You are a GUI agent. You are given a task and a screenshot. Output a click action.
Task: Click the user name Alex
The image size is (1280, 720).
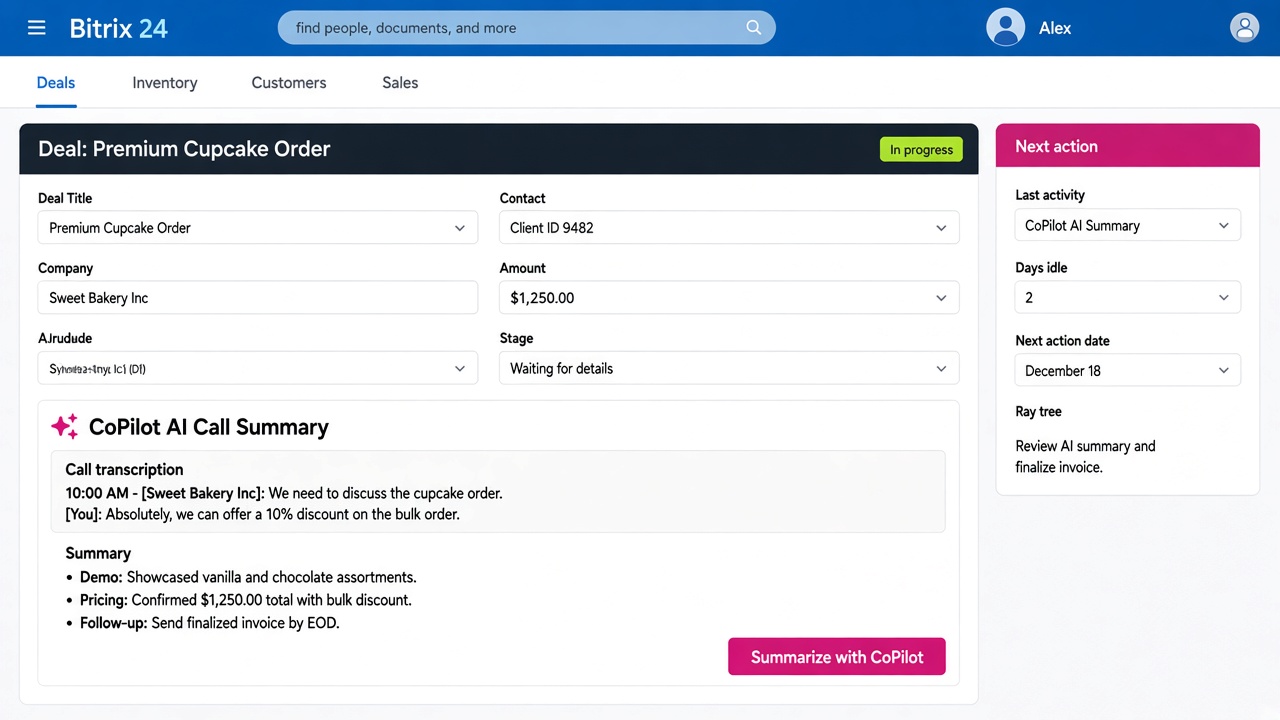pos(1055,28)
